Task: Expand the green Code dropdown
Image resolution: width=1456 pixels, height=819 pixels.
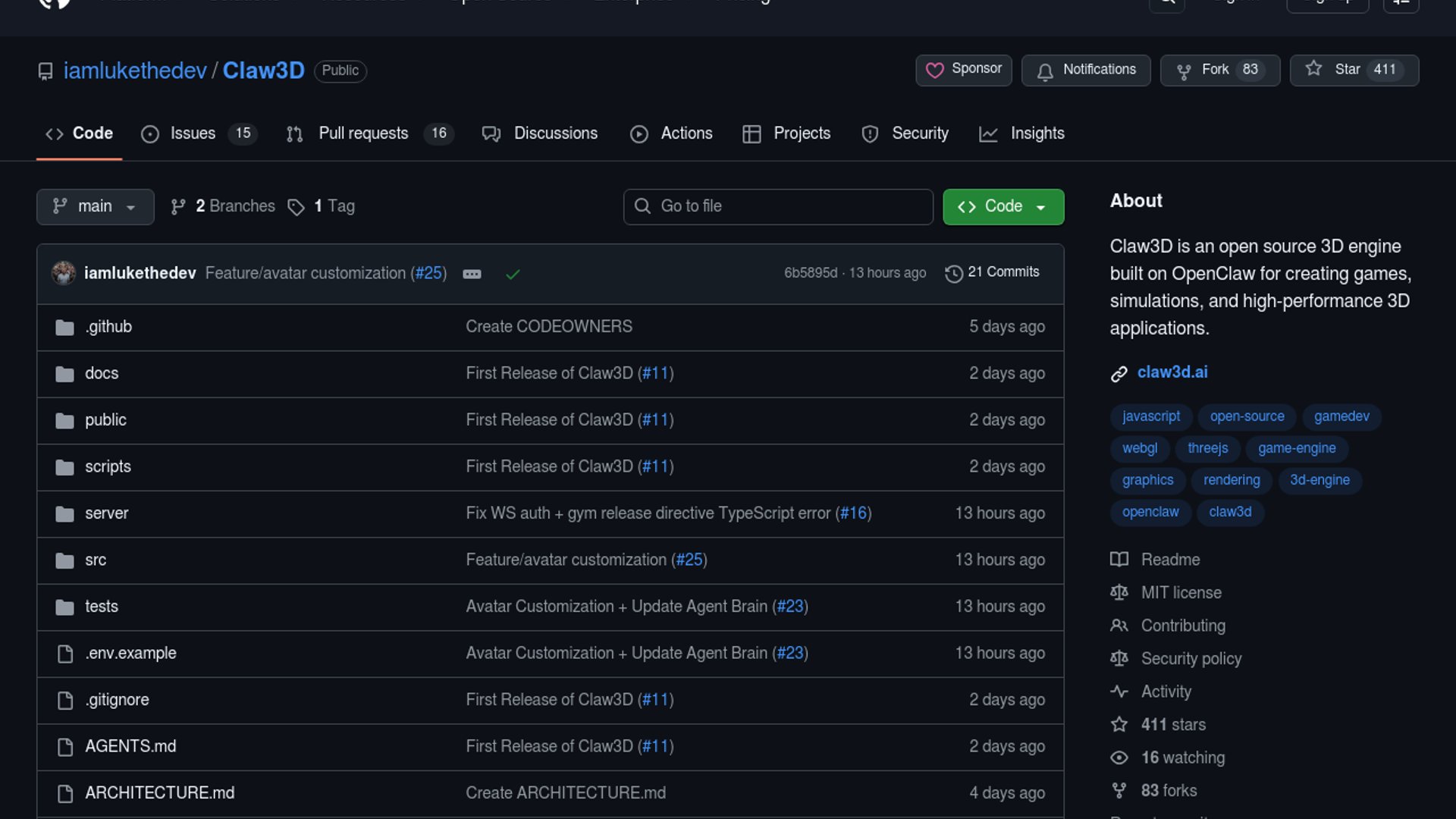Action: pos(1003,206)
